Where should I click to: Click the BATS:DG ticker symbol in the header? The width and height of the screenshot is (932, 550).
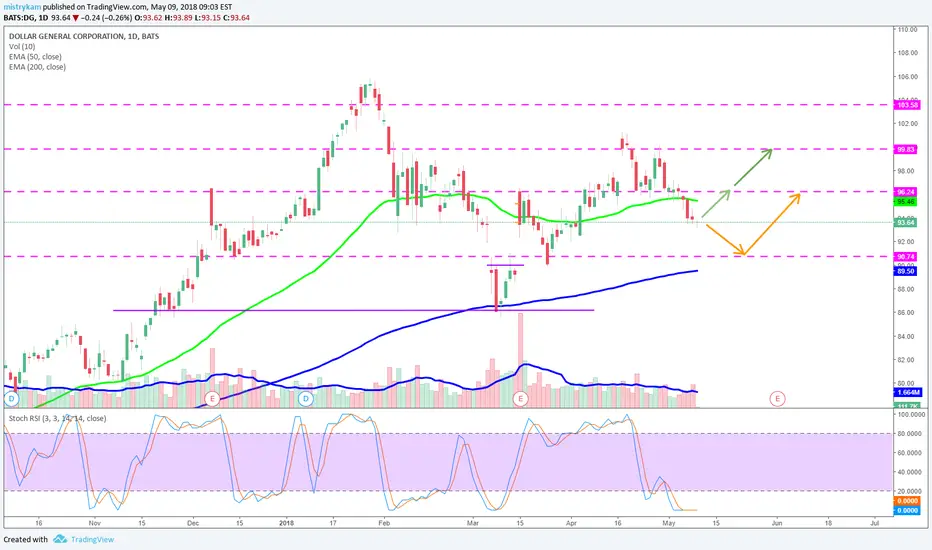20,18
